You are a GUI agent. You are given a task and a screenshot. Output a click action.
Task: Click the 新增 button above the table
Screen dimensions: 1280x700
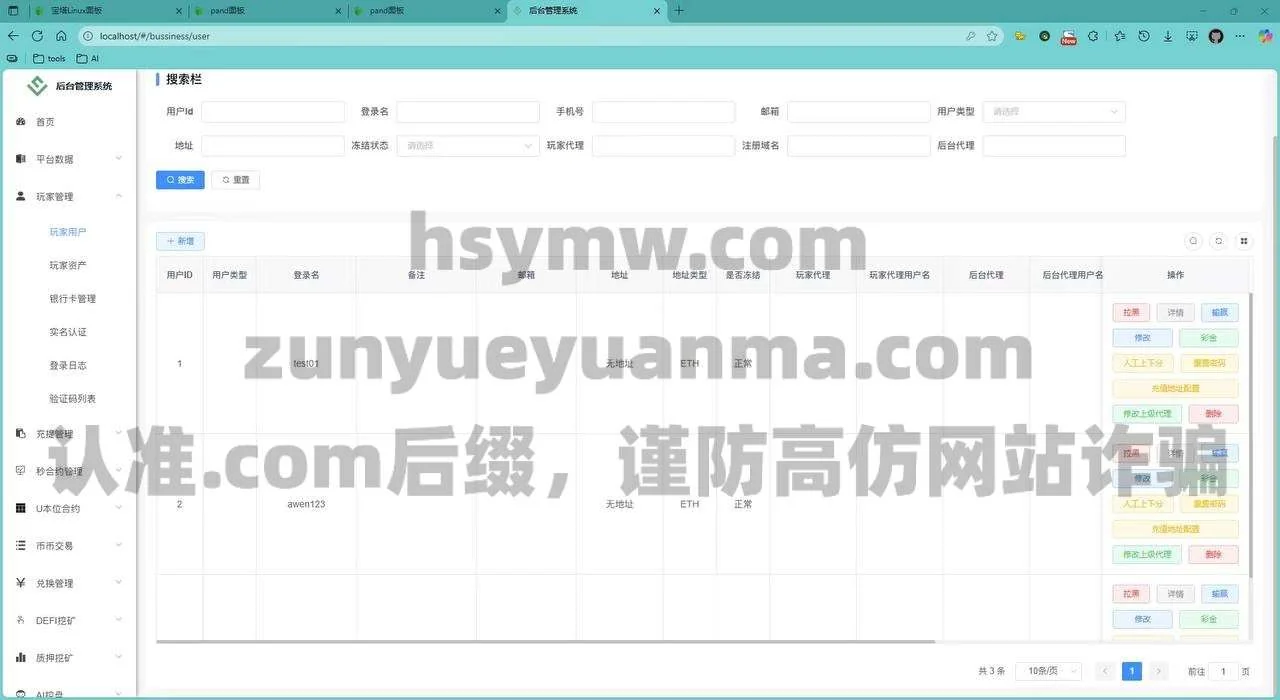point(180,241)
